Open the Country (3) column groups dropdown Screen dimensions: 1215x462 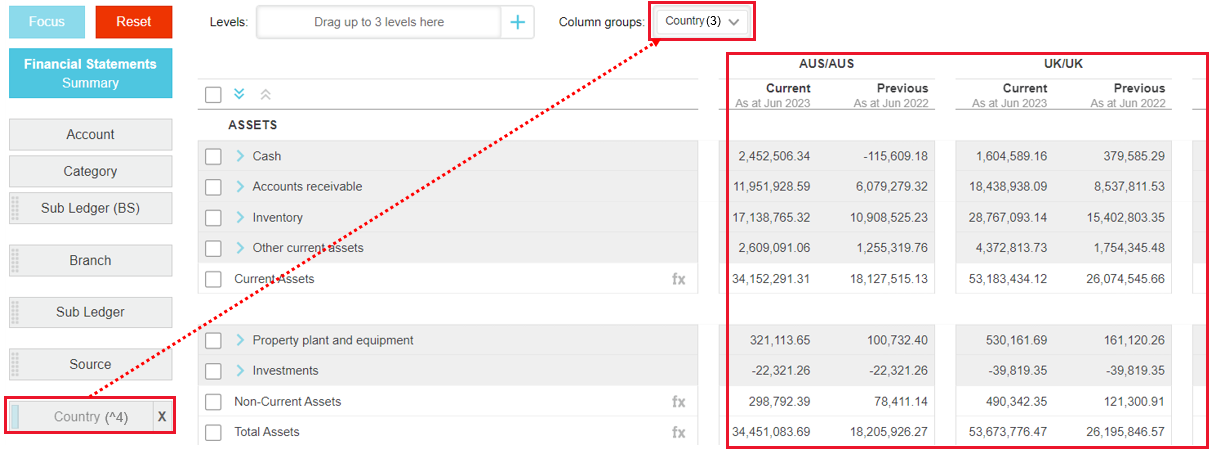pyautogui.click(x=702, y=21)
